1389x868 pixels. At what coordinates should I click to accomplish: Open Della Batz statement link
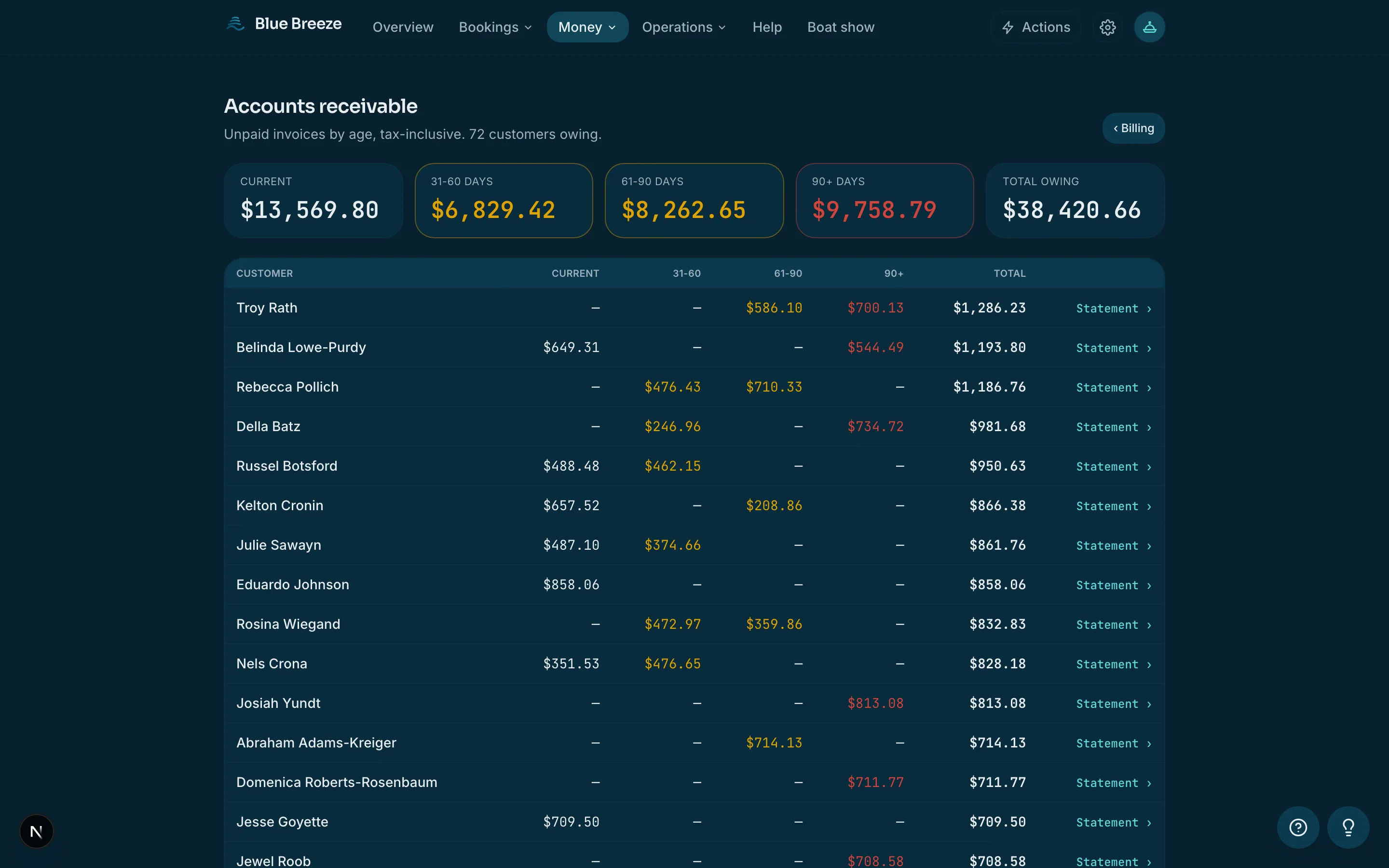tap(1114, 427)
